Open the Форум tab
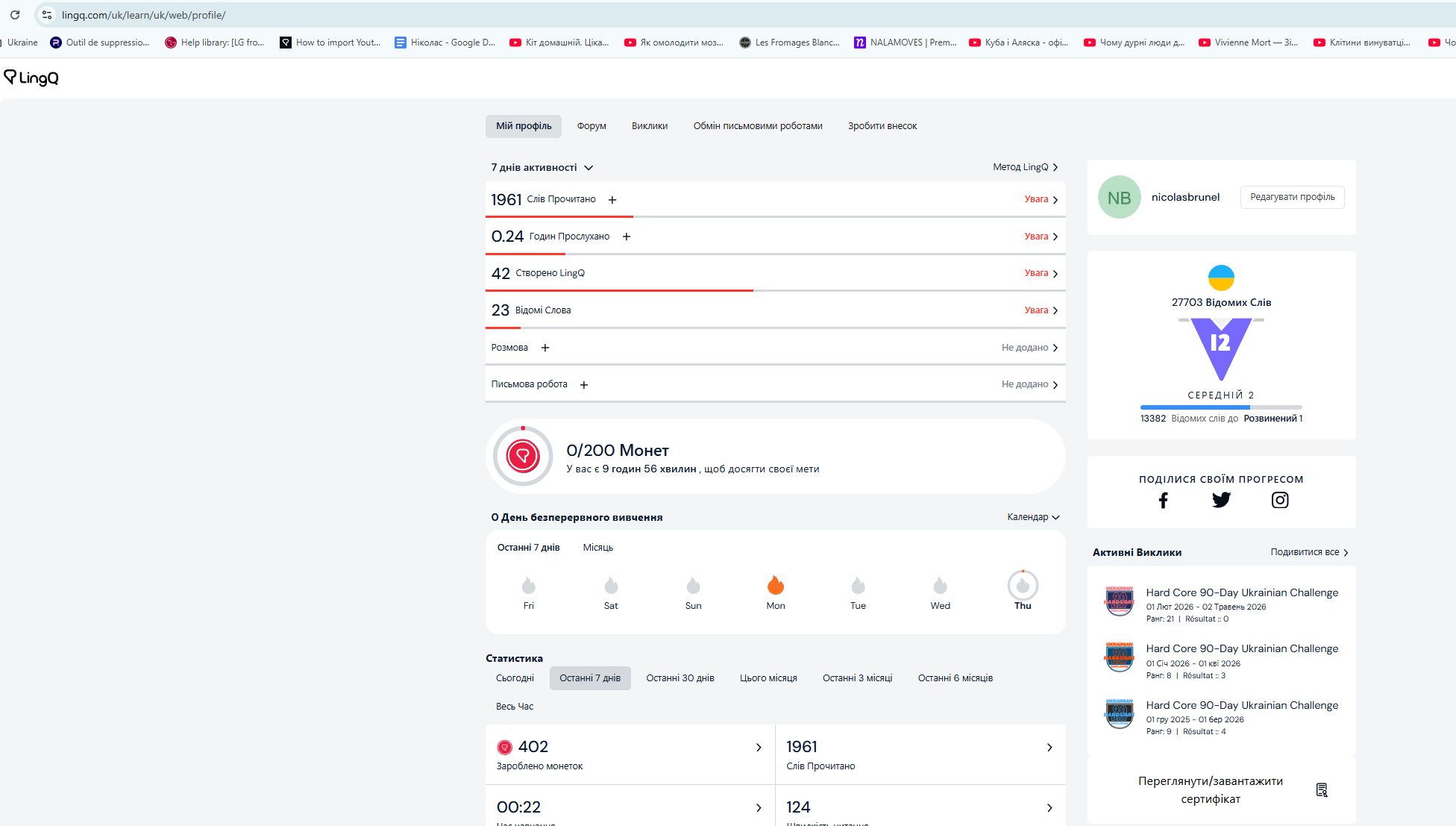The width and height of the screenshot is (1456, 826). pos(591,126)
